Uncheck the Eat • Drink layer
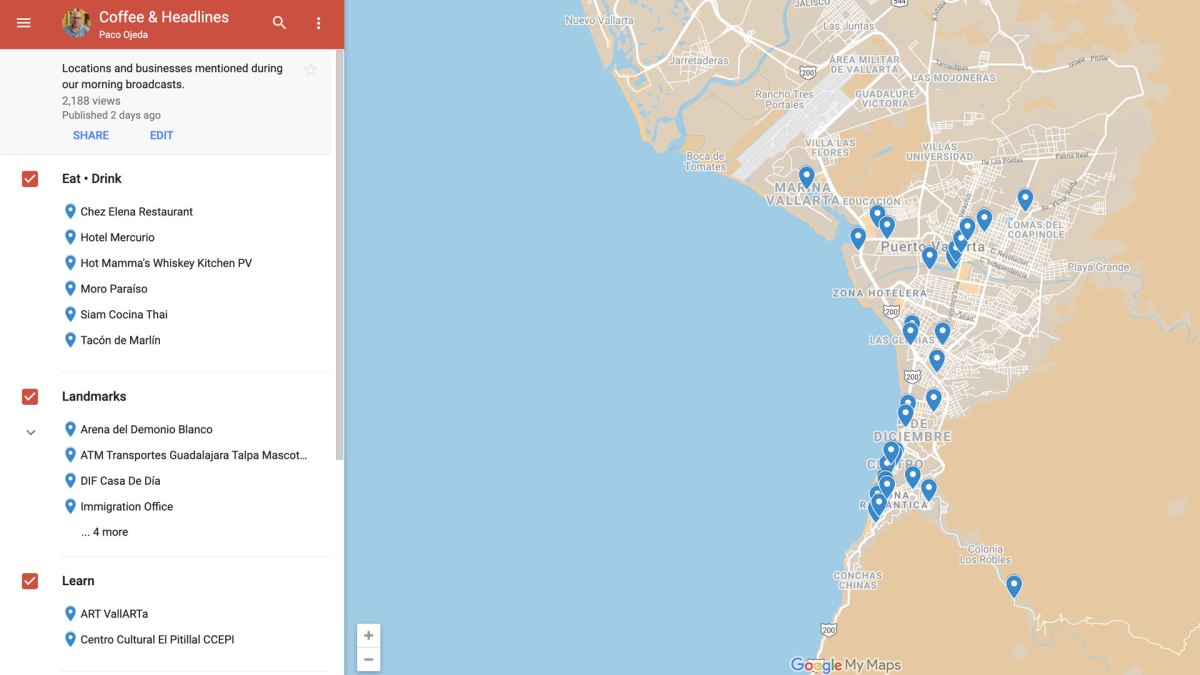The height and width of the screenshot is (675, 1200). click(30, 179)
